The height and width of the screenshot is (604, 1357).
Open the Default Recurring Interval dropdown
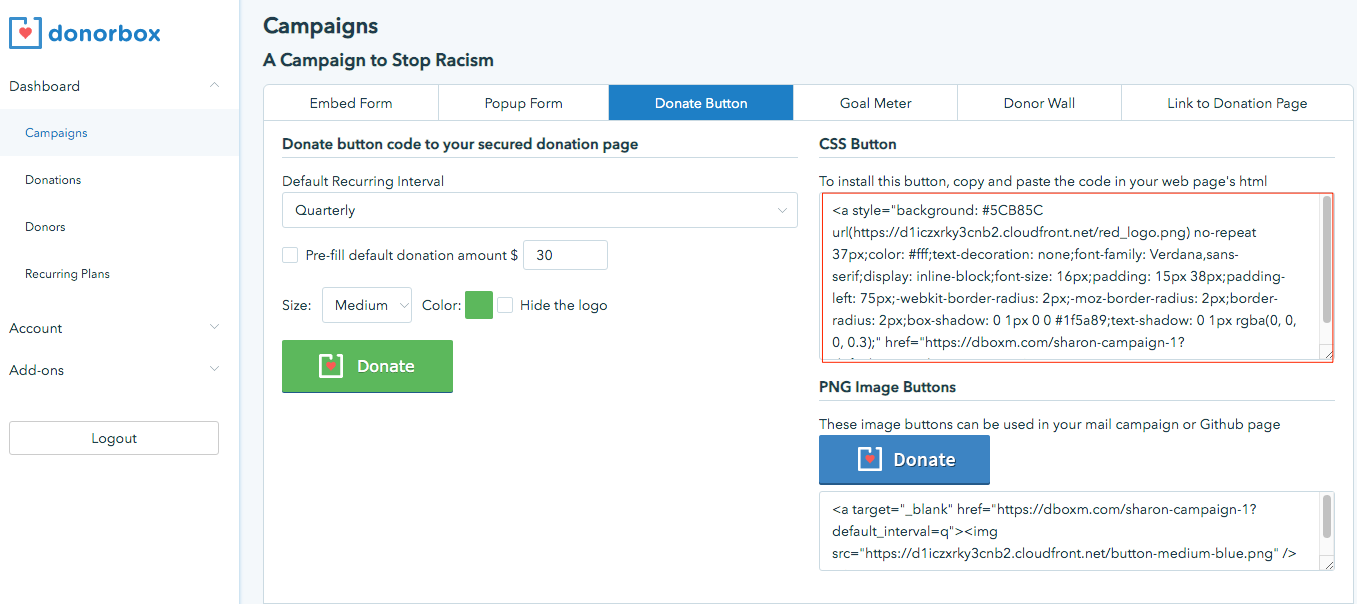coord(539,211)
